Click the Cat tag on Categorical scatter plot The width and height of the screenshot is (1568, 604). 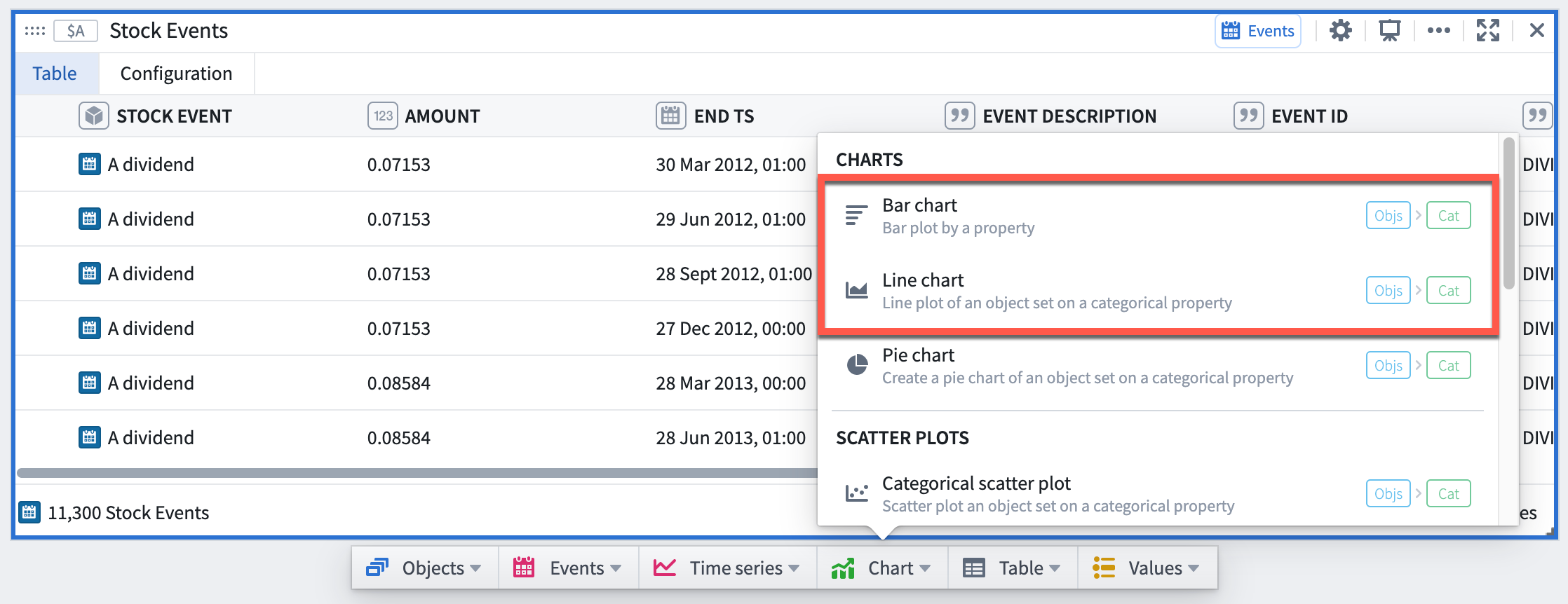point(1448,494)
